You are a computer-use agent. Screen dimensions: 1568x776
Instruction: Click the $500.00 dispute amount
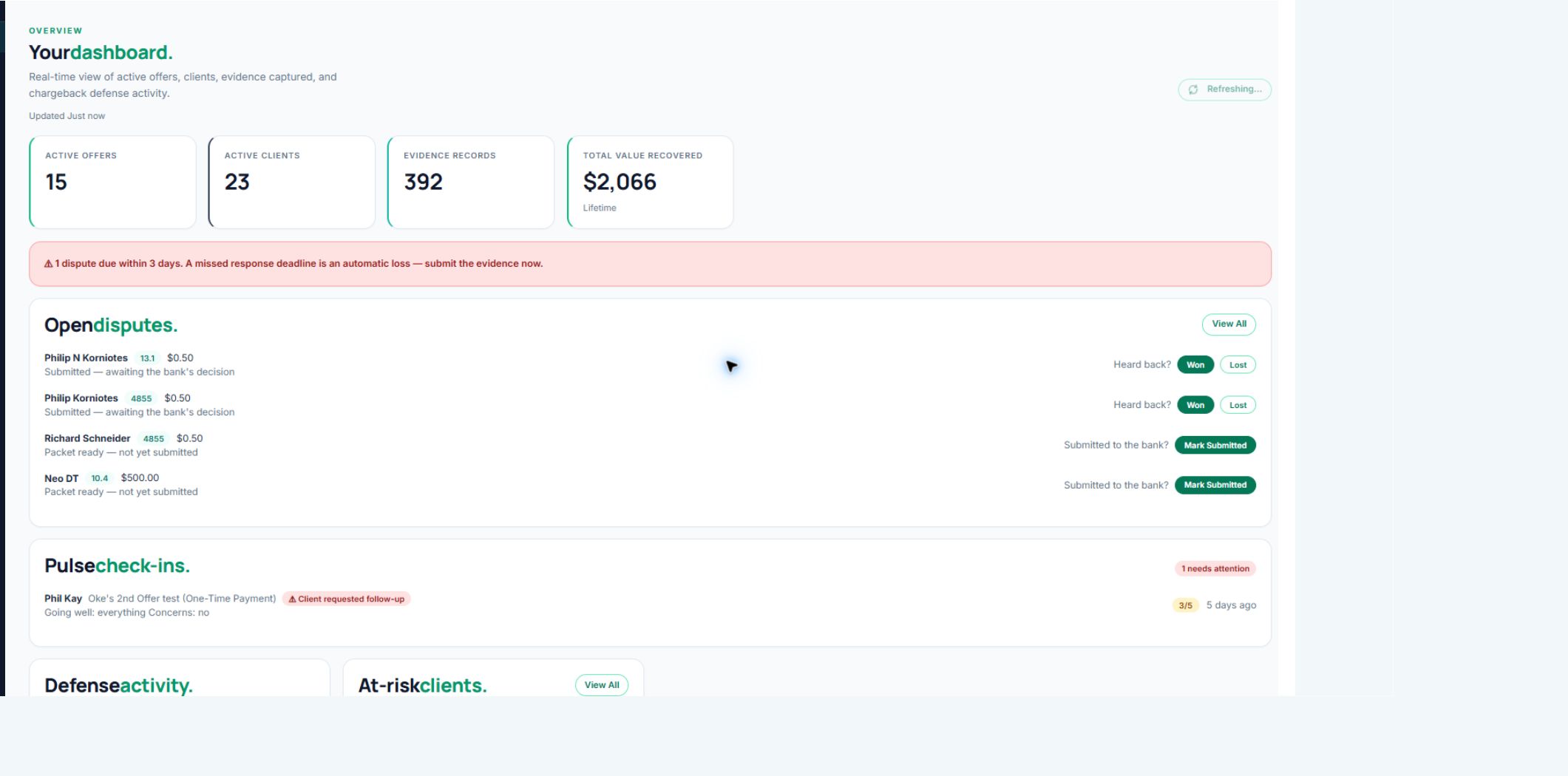click(x=140, y=478)
